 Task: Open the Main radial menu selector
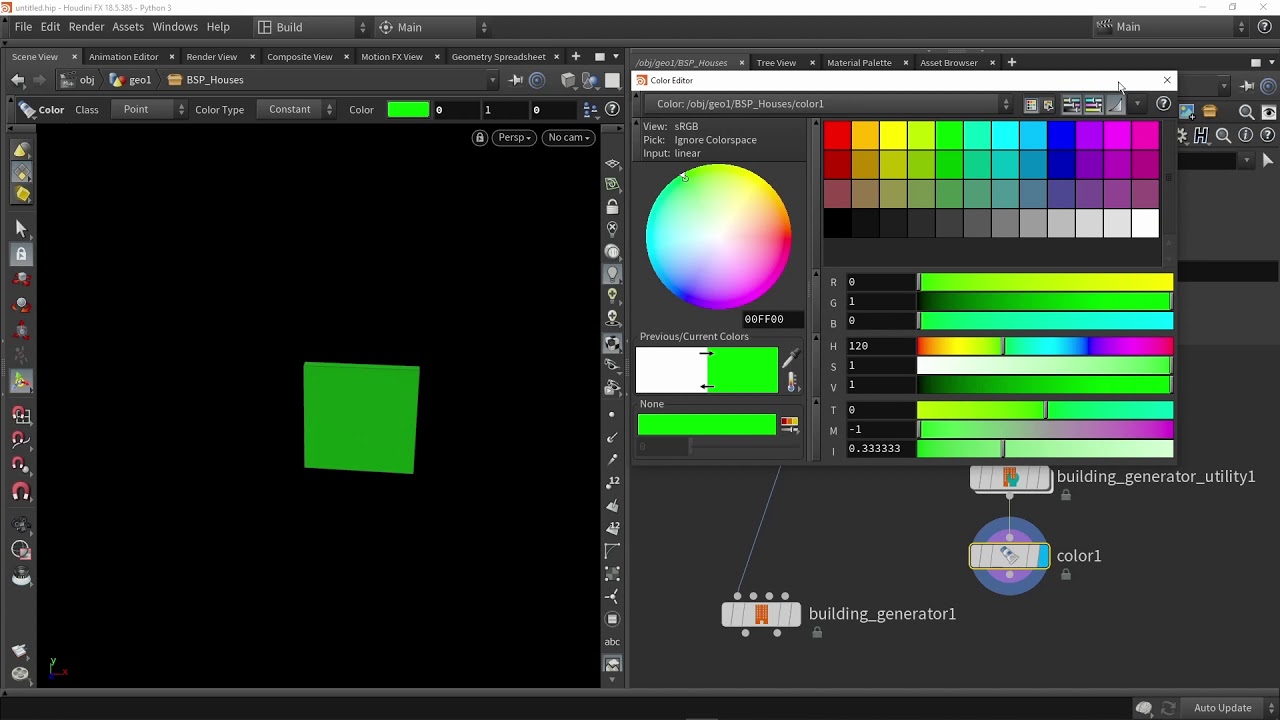click(x=433, y=27)
